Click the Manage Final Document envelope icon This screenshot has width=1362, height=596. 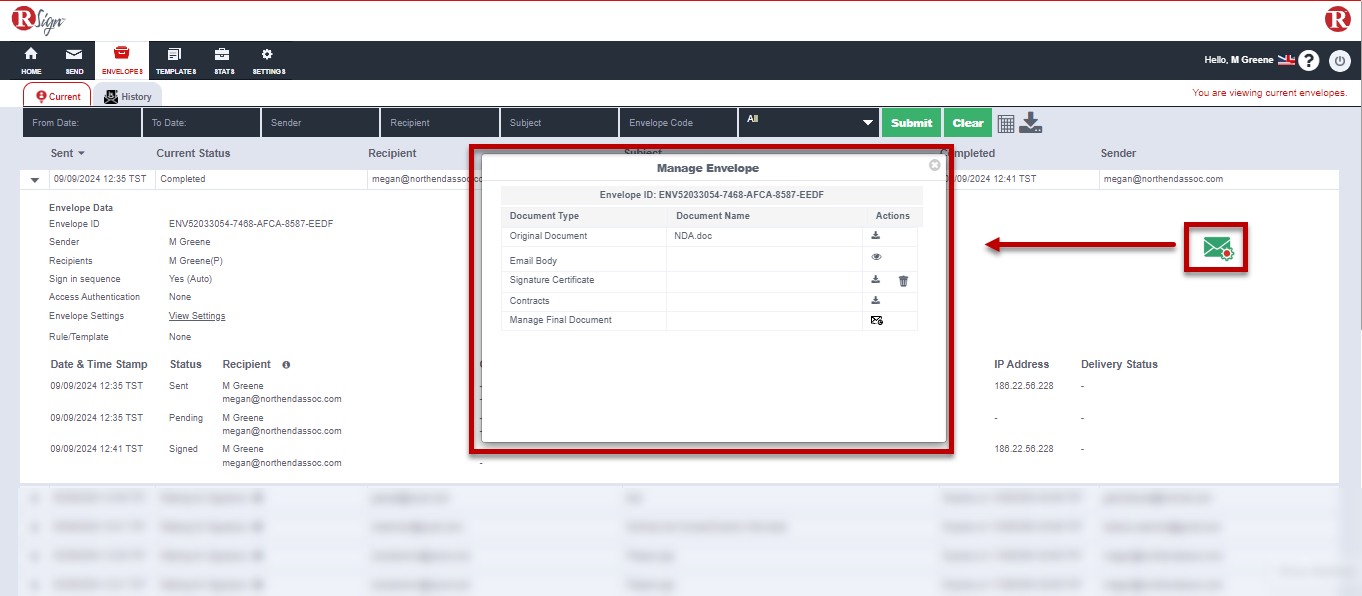pos(876,321)
